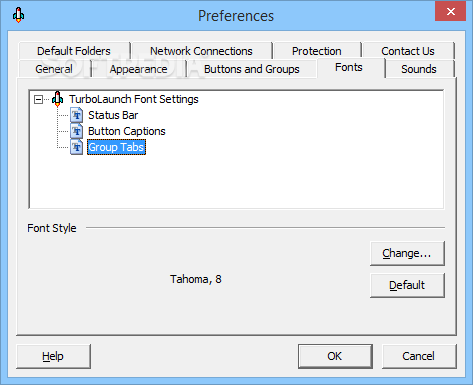Screen dimensions: 473x385
Task: Select the Status Bar tree item
Action: click(113, 115)
